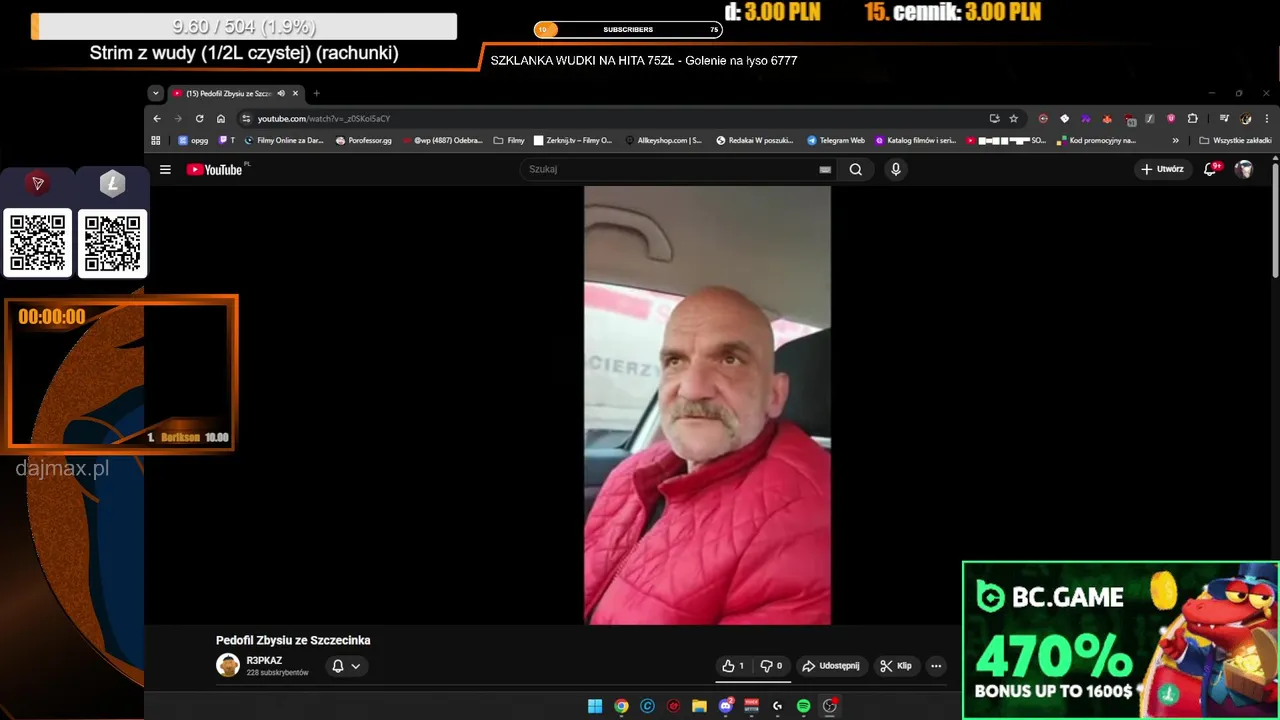
Task: Open a new browser tab
Action: click(316, 93)
